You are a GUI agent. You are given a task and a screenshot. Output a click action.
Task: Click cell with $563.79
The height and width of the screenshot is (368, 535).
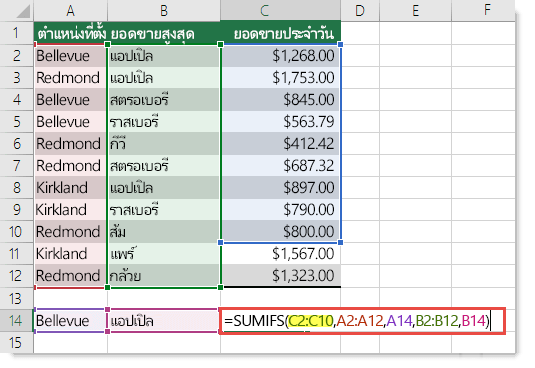(280, 122)
